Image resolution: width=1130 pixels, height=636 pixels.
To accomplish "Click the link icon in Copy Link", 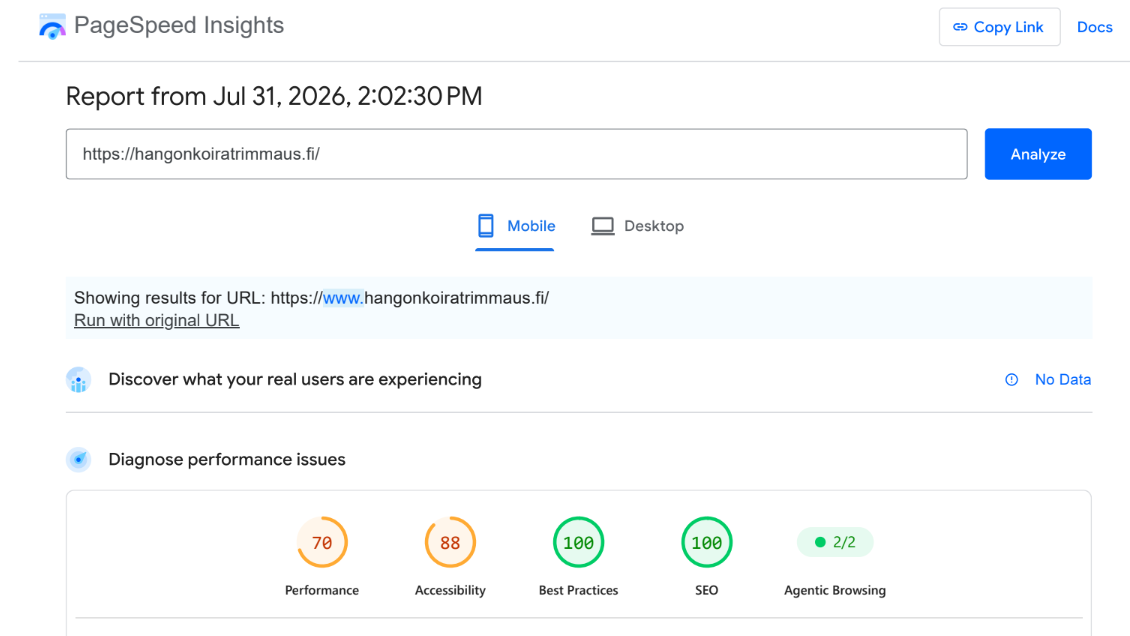I will (960, 27).
